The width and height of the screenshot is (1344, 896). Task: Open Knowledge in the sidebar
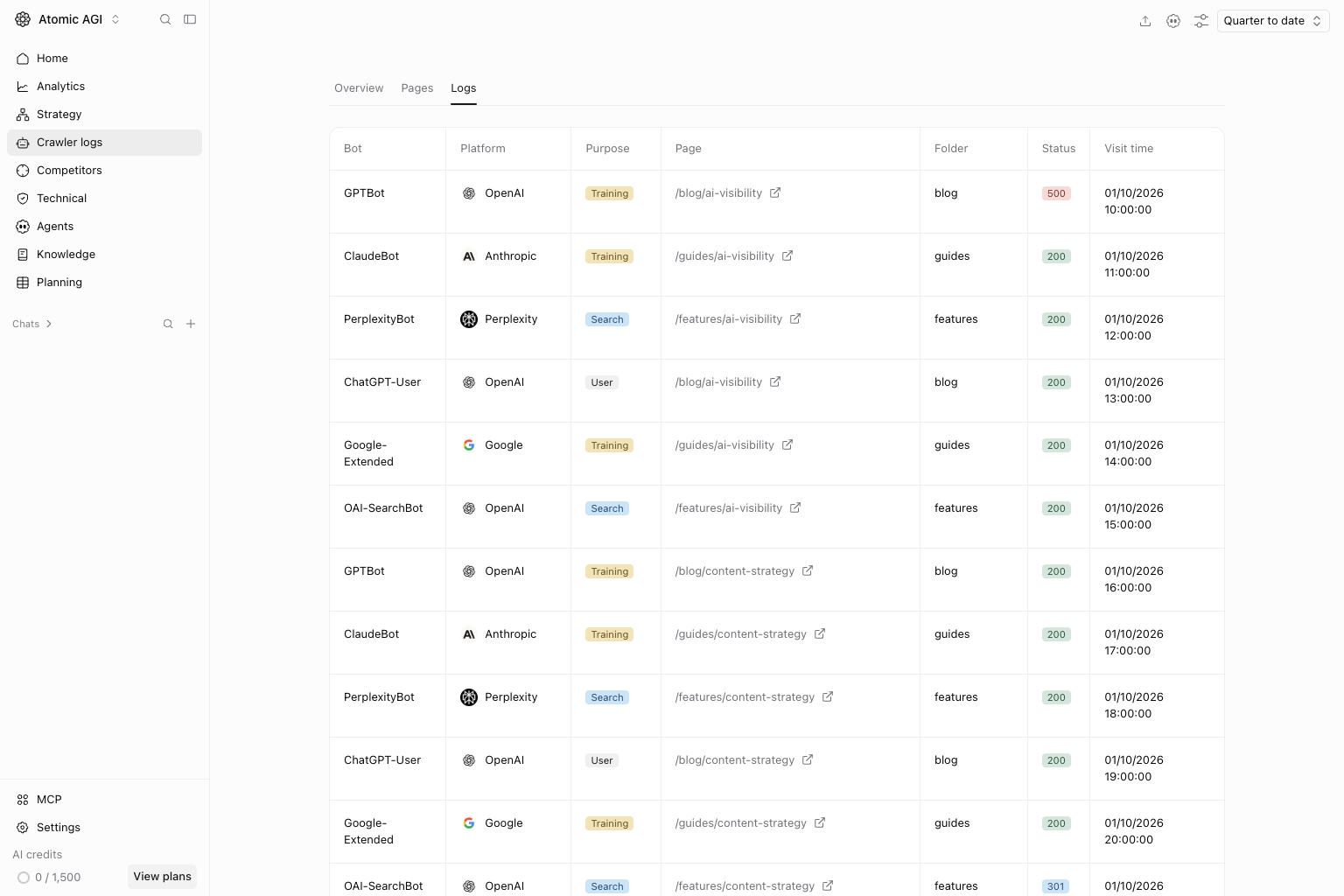(x=104, y=255)
